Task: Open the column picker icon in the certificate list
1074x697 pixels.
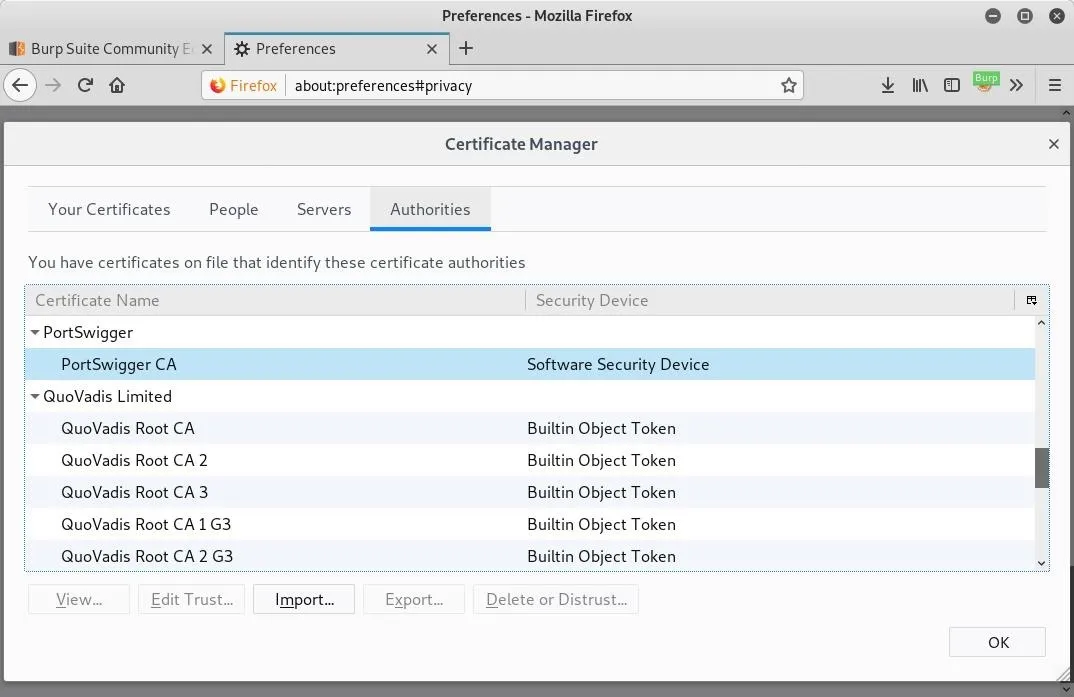Action: click(1032, 300)
